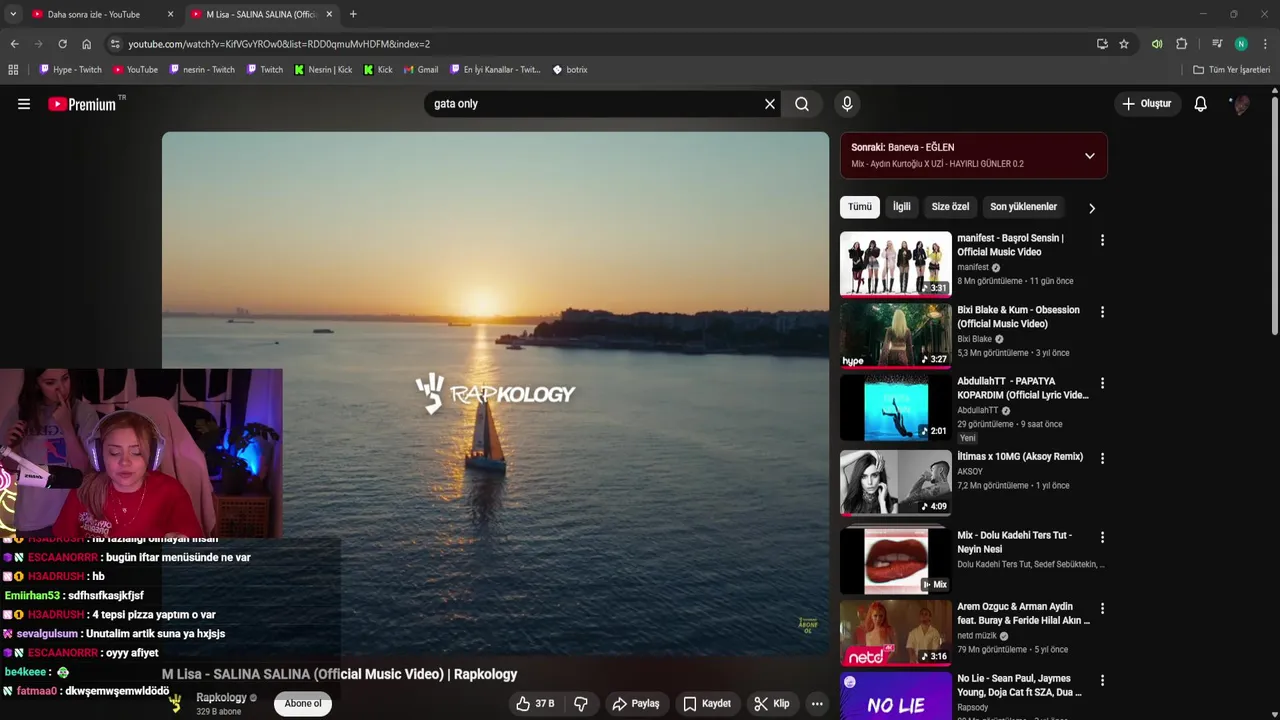Open Hype - Twitch bookmark
This screenshot has height=720, width=1280.
coord(70,70)
